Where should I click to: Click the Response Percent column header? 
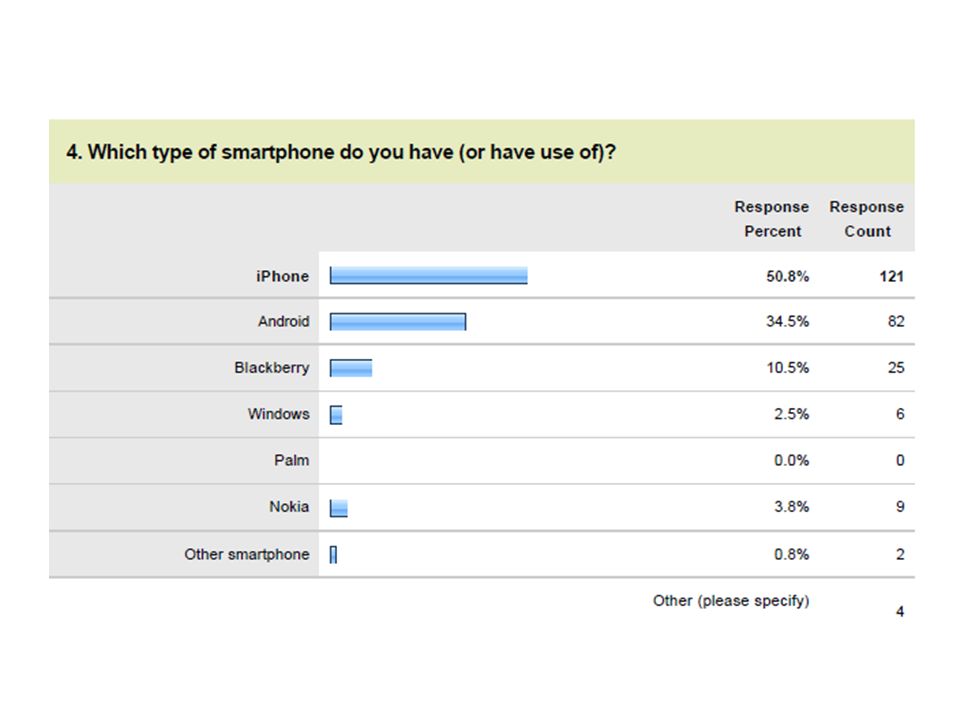coord(772,219)
